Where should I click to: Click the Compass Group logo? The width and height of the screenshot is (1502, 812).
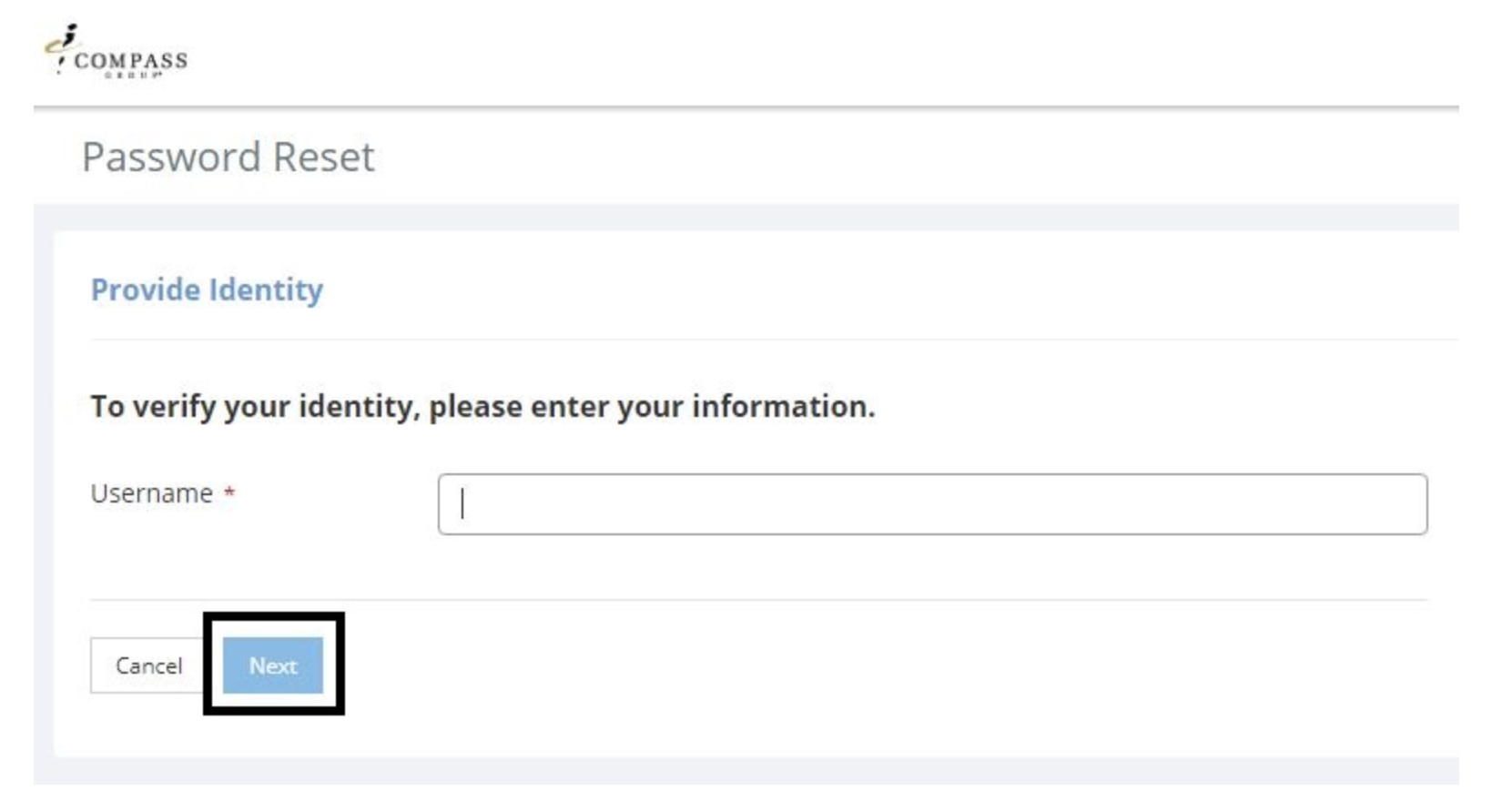[x=117, y=53]
